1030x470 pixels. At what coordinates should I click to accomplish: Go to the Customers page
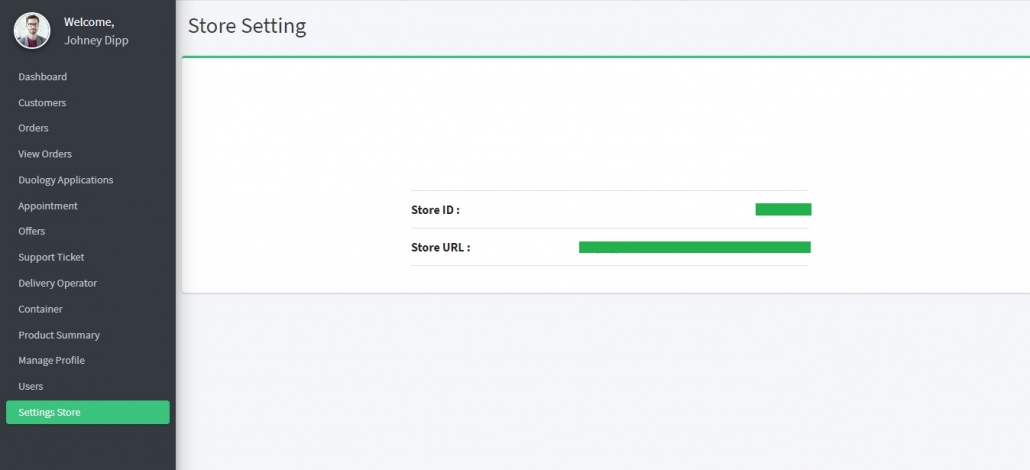coord(42,103)
